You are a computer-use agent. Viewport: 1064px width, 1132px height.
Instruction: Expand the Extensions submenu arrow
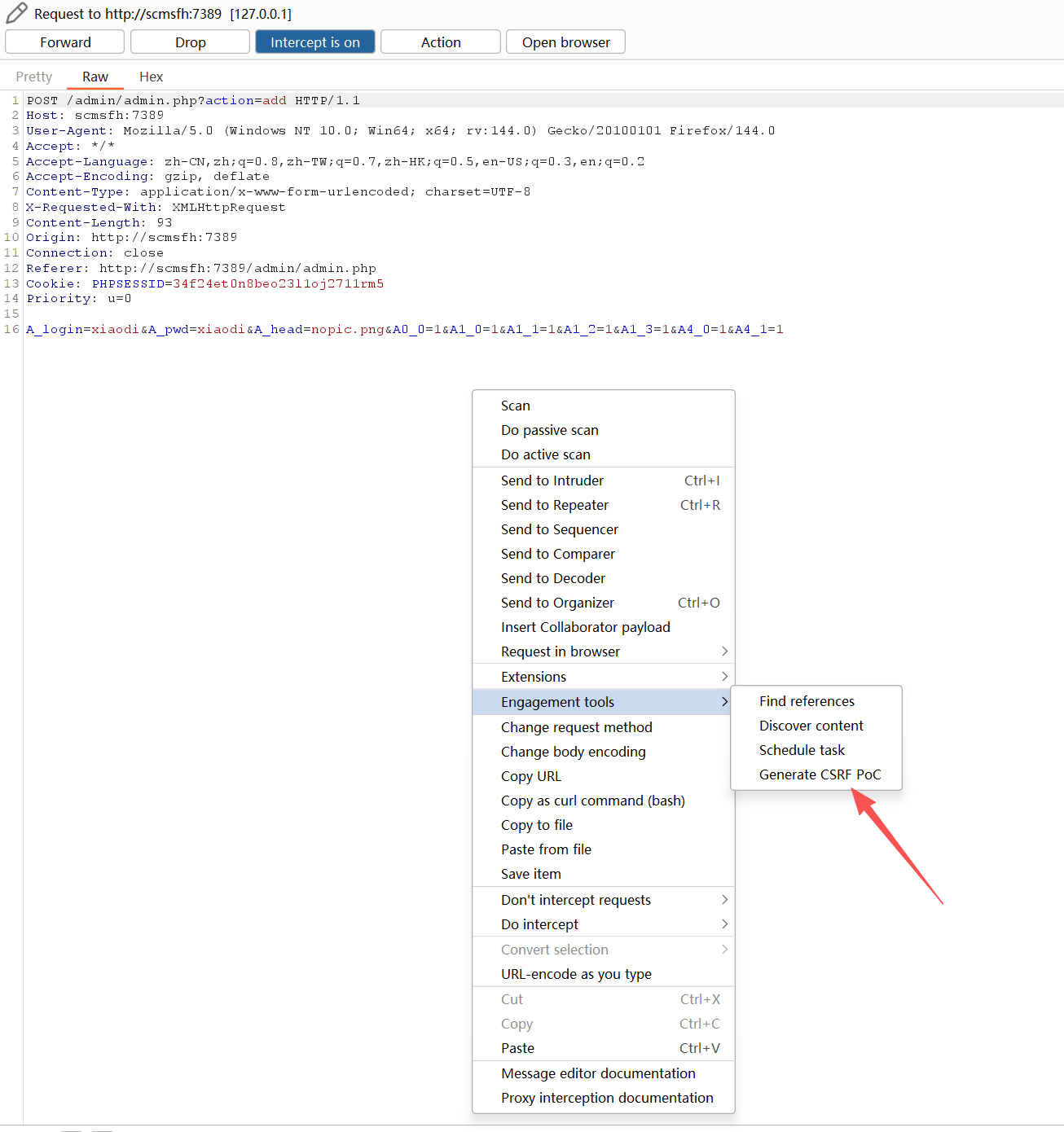(x=724, y=677)
